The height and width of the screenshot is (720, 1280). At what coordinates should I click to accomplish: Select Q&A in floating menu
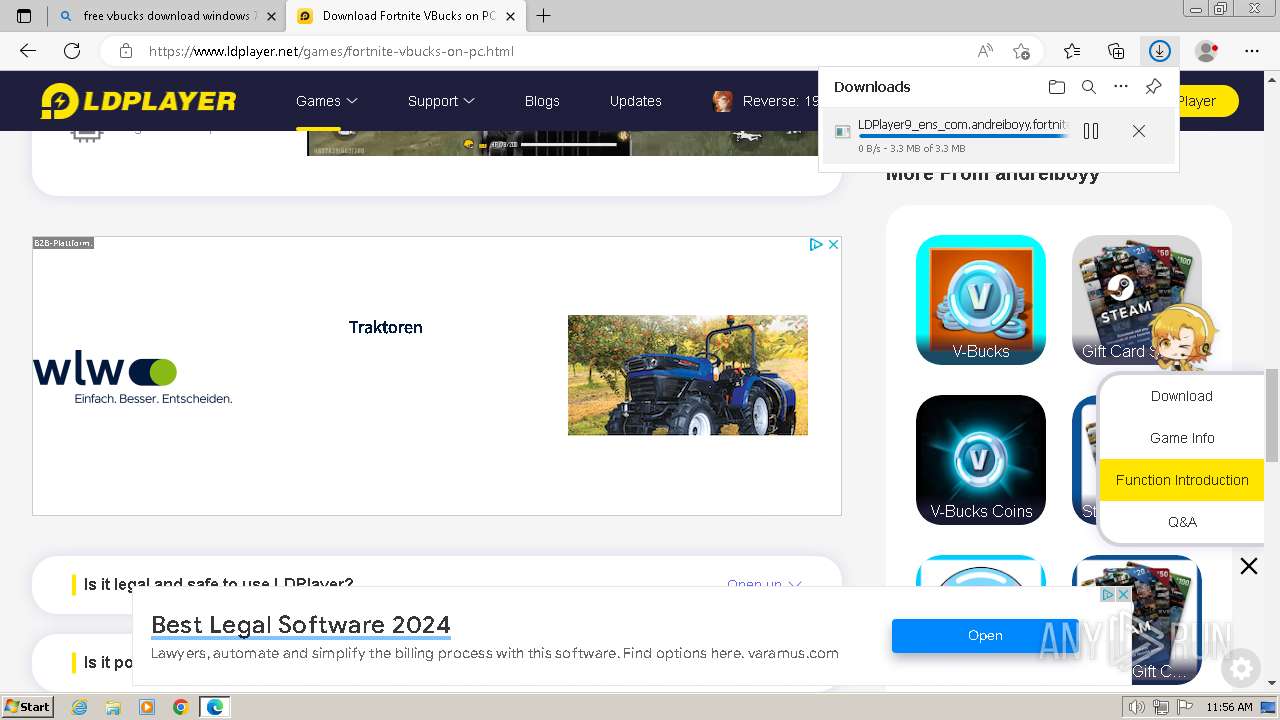pos(1182,522)
